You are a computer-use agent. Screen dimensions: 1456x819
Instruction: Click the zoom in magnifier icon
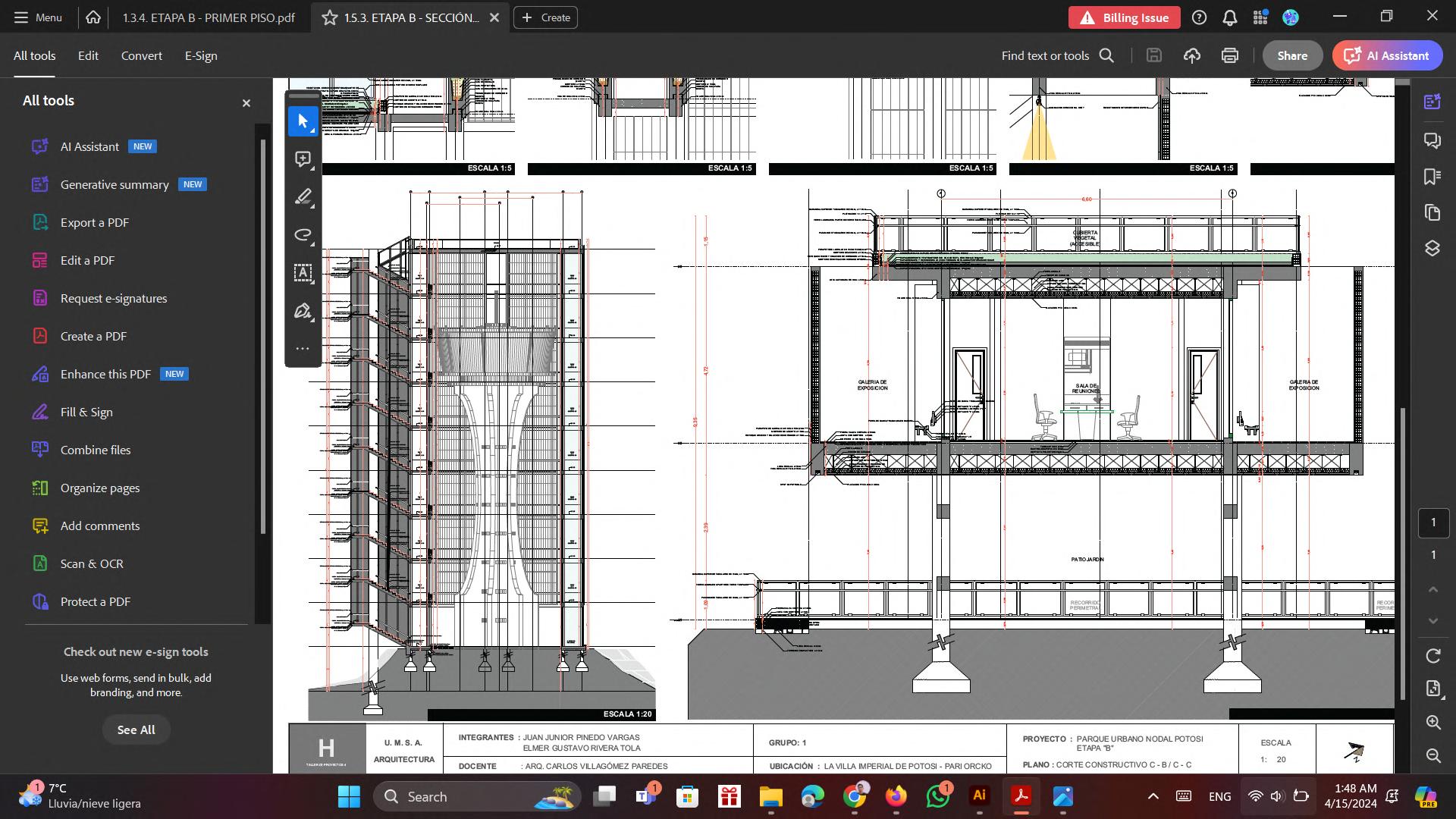click(x=1432, y=722)
